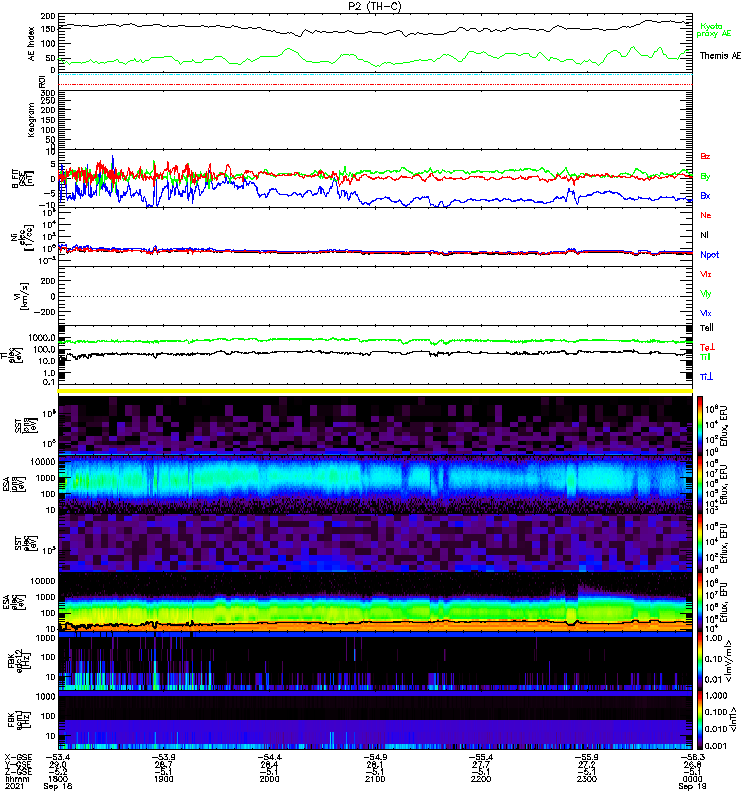Click the X-GSE value "-55.9"
This screenshot has width=750, height=800.
[x=586, y=757]
